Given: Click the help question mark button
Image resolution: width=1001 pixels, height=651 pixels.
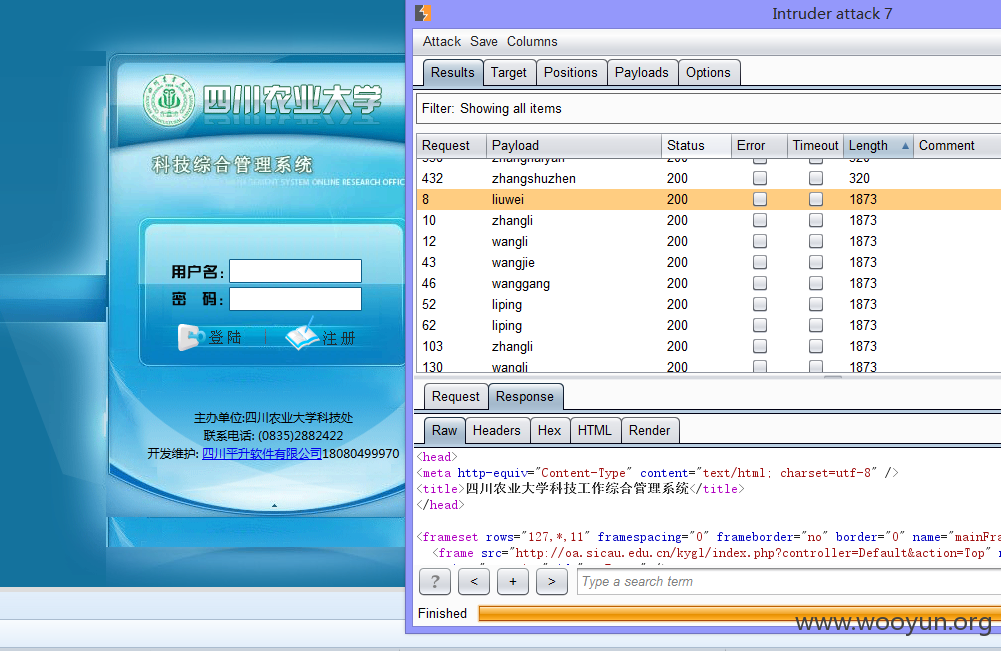Looking at the screenshot, I should 435,581.
